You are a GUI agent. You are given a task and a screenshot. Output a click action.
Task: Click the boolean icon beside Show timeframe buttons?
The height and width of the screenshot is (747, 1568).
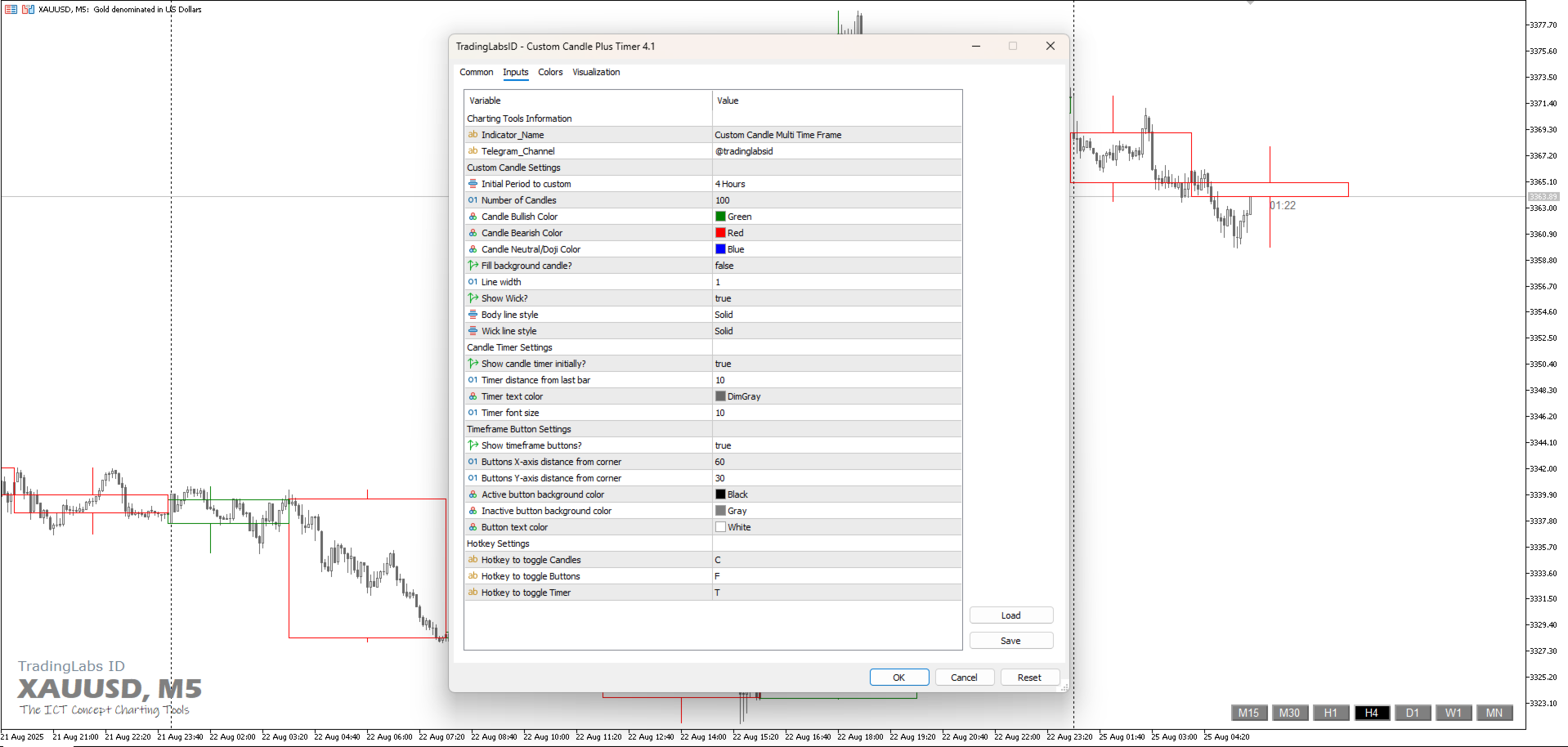click(473, 445)
